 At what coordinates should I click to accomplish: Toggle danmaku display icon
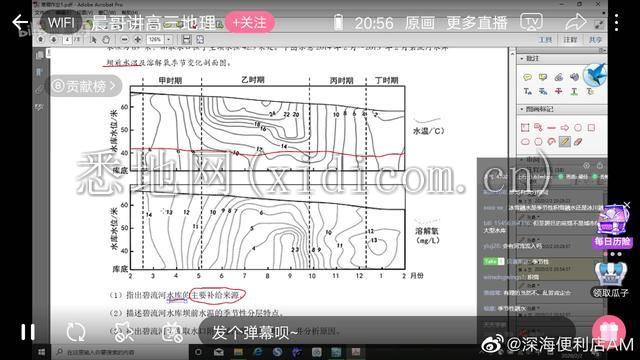pyautogui.click(x=172, y=332)
